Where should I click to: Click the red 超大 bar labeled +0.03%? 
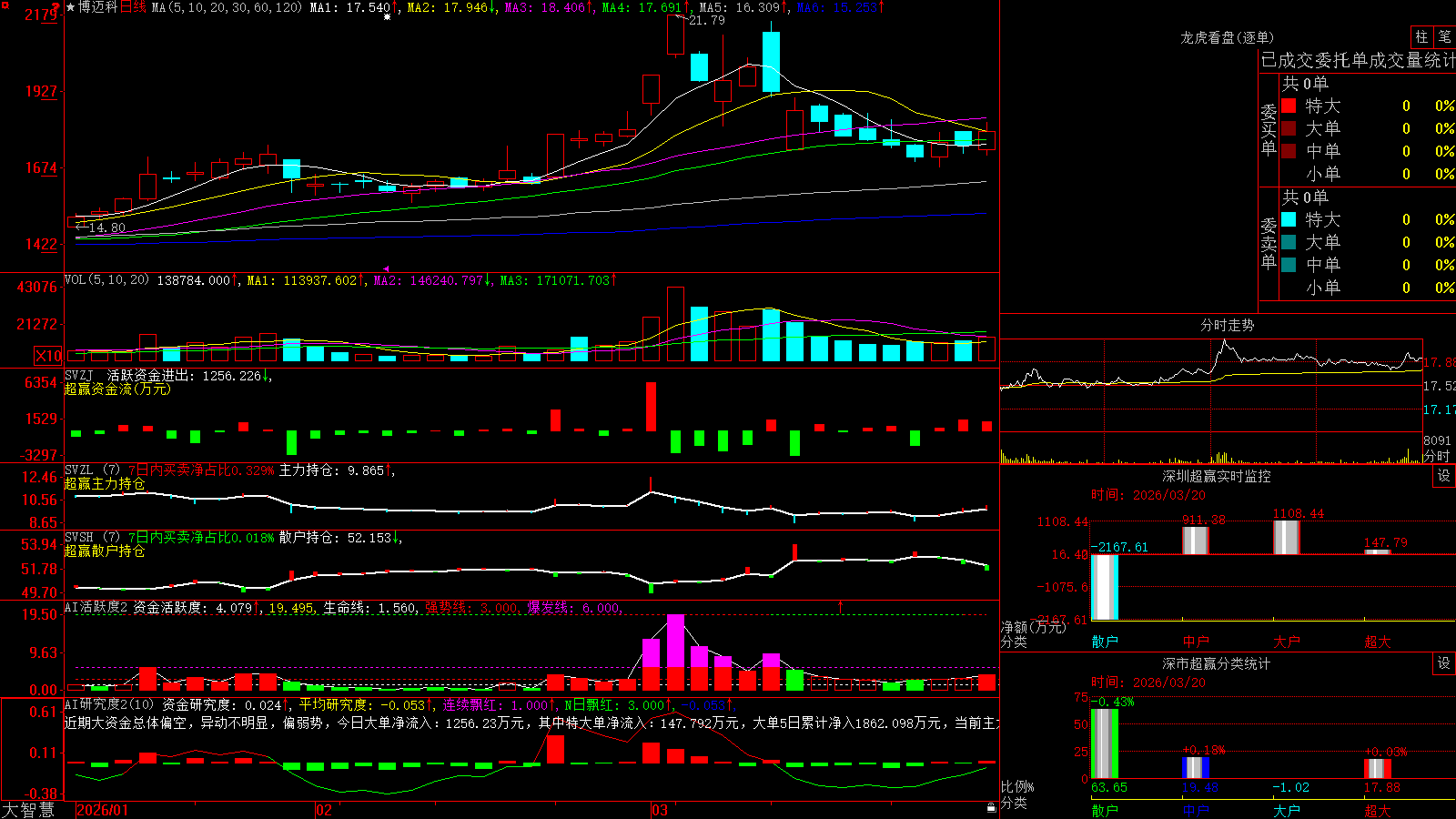[x=1378, y=768]
